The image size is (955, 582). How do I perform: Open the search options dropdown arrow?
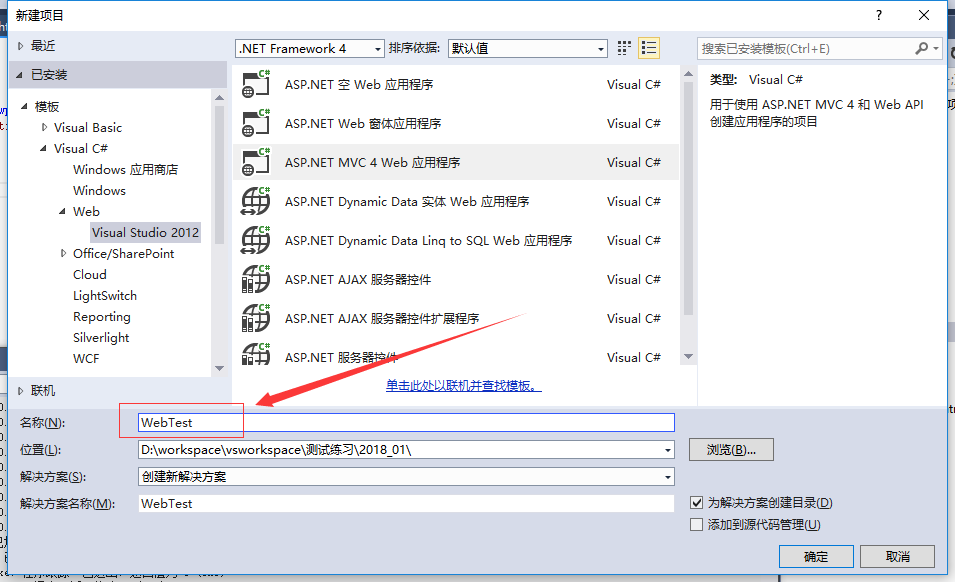coord(936,48)
